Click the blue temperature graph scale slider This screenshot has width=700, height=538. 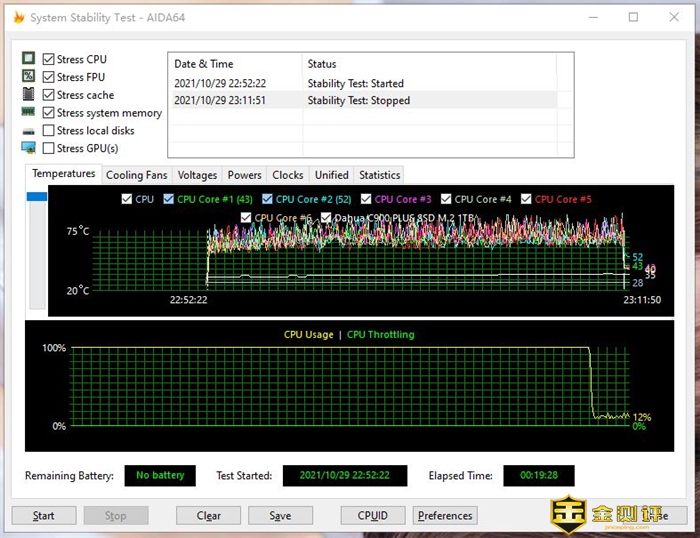click(x=37, y=197)
